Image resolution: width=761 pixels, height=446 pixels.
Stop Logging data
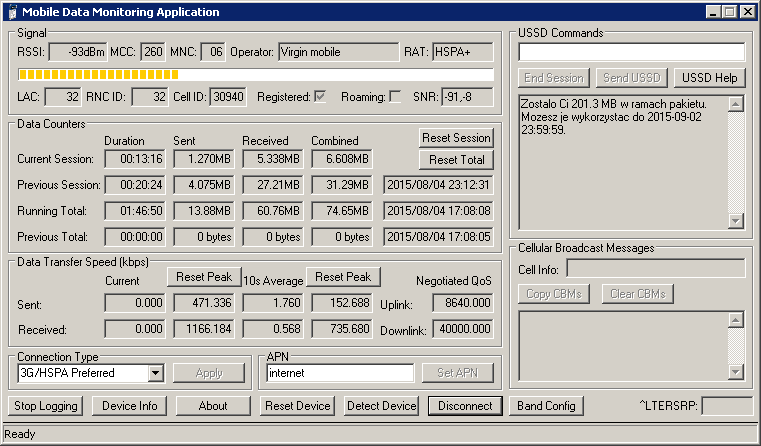tap(46, 406)
